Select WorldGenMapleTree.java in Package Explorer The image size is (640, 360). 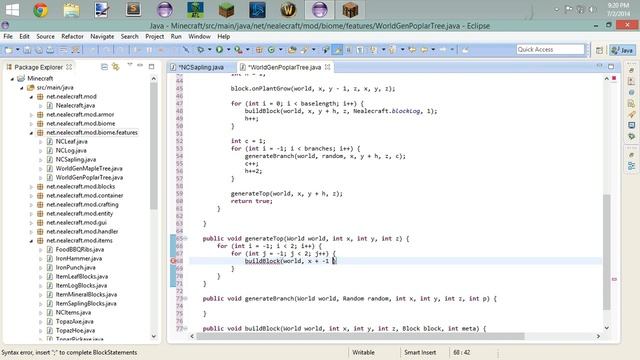pyautogui.click(x=89, y=169)
